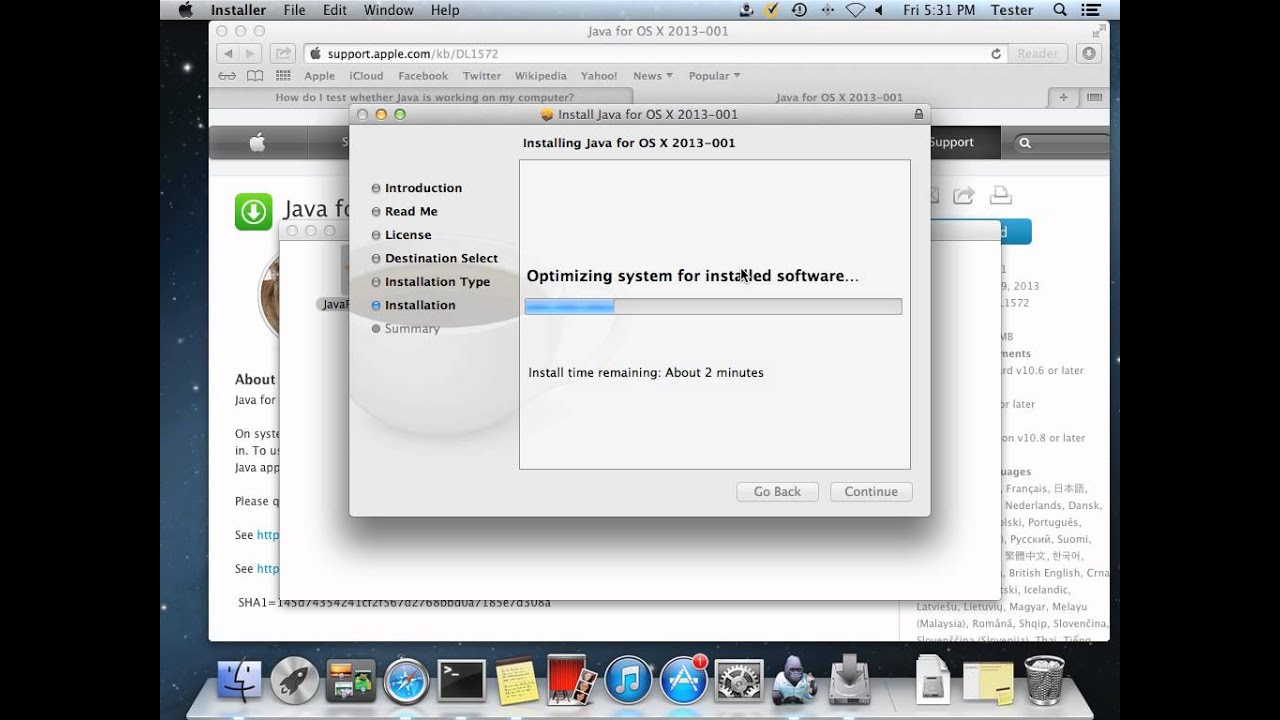Click the clock showing Fri 5:31 PM
The height and width of the screenshot is (720, 1280).
[x=938, y=10]
